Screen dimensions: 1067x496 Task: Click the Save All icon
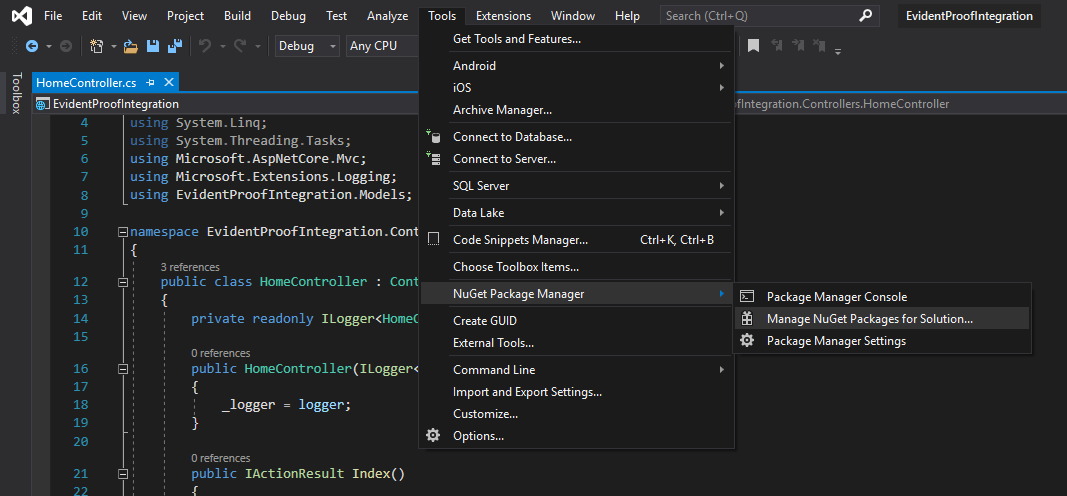click(173, 46)
